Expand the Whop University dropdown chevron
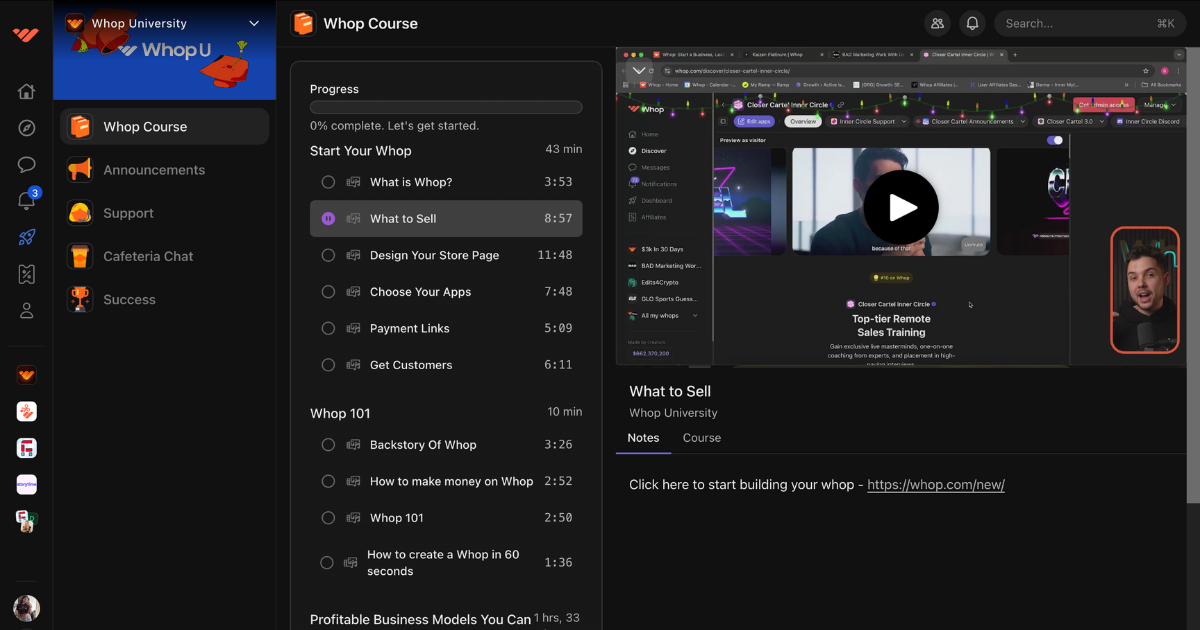This screenshot has width=1200, height=630. (x=253, y=23)
